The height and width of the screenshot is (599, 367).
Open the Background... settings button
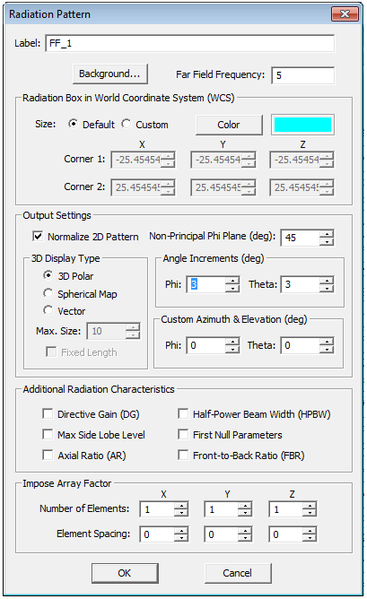coord(110,74)
